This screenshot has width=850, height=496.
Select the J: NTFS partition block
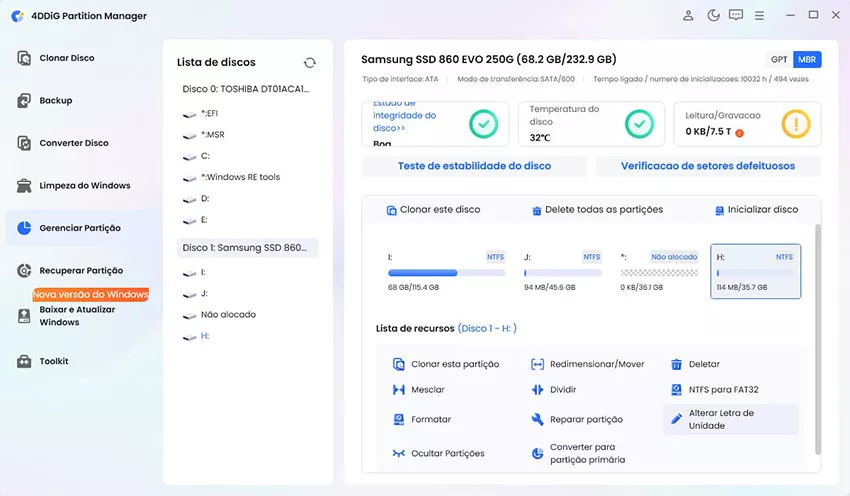coord(563,272)
